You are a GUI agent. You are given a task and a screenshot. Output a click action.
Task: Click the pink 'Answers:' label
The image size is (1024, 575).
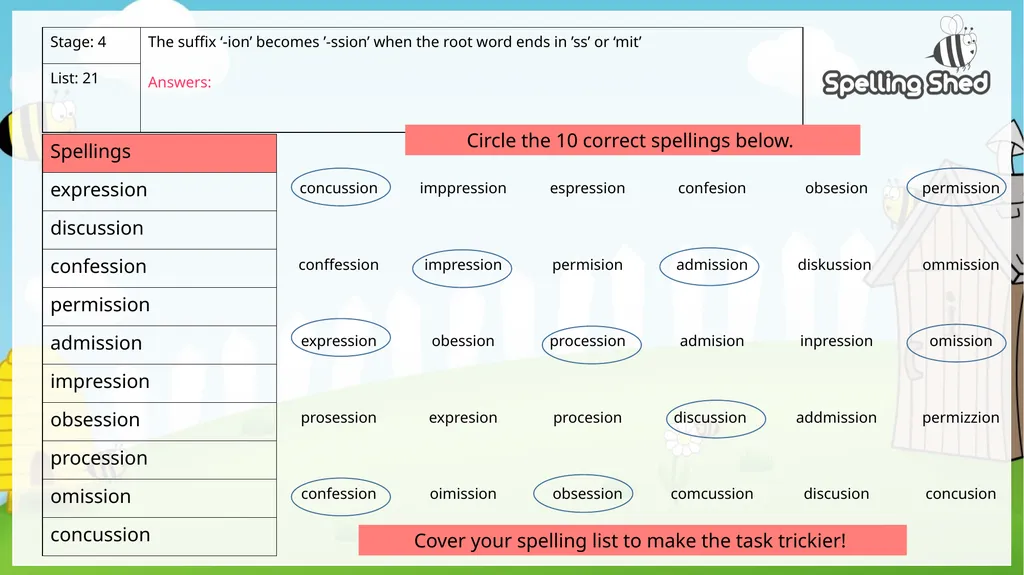(179, 82)
